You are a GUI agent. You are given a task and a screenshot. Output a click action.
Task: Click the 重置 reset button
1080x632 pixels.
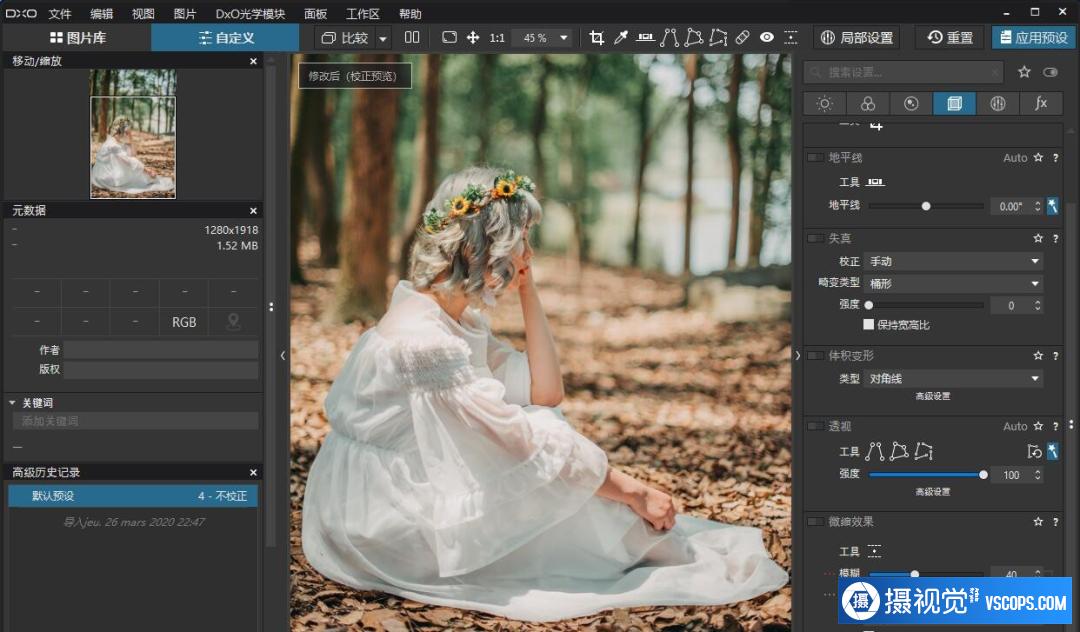click(x=951, y=38)
